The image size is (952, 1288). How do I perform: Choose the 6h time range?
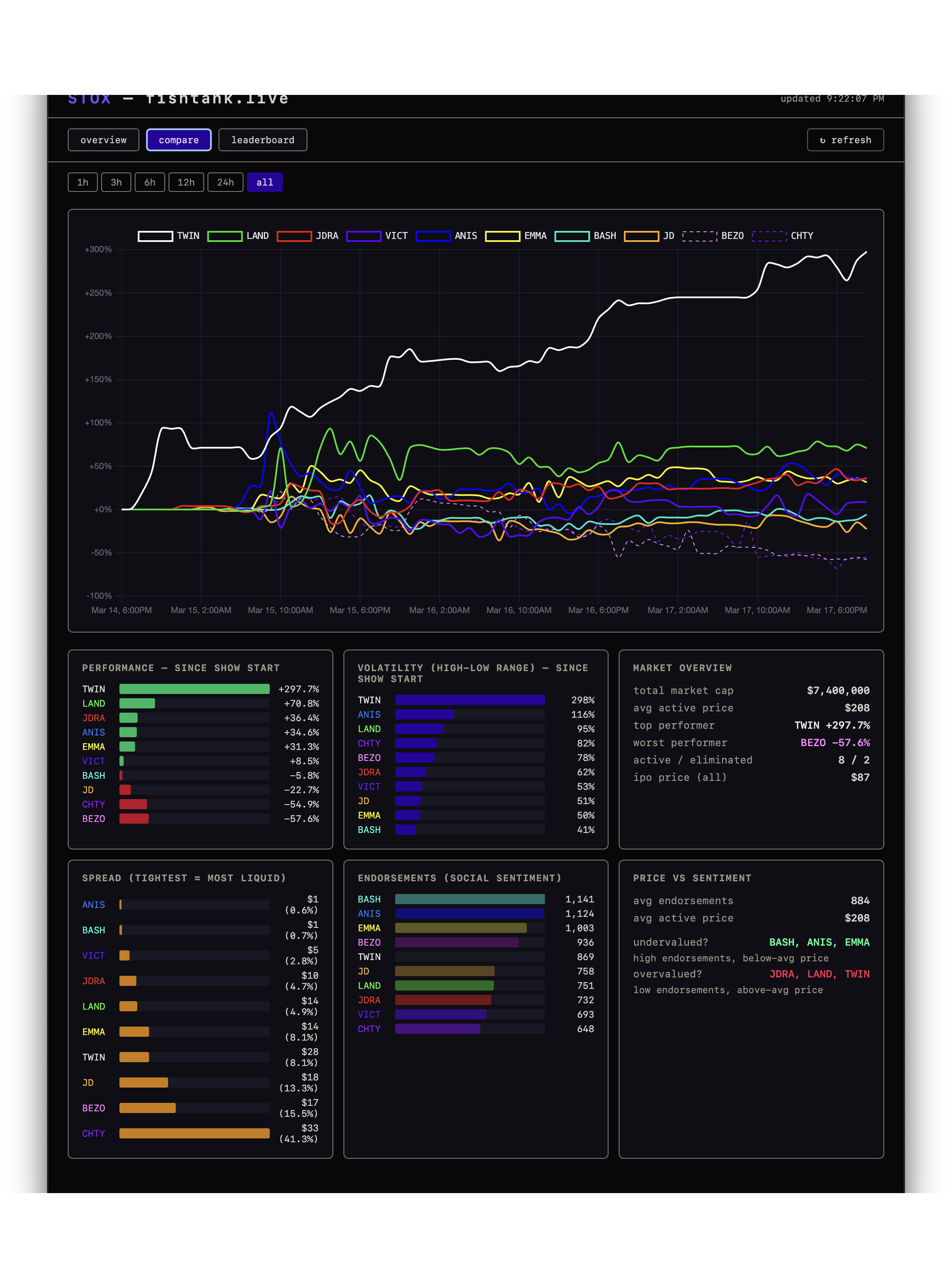click(x=150, y=182)
